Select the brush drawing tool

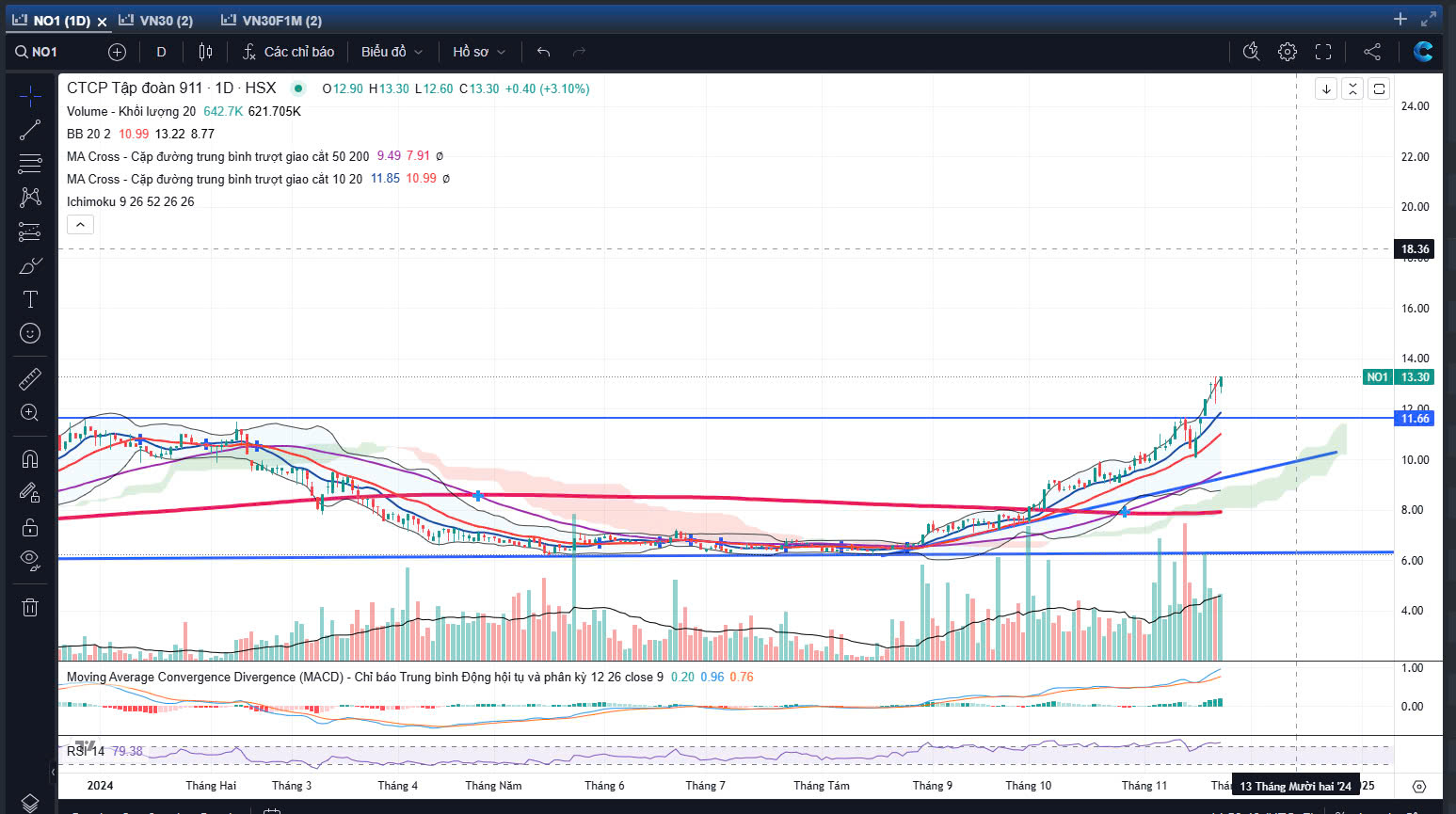pos(30,265)
